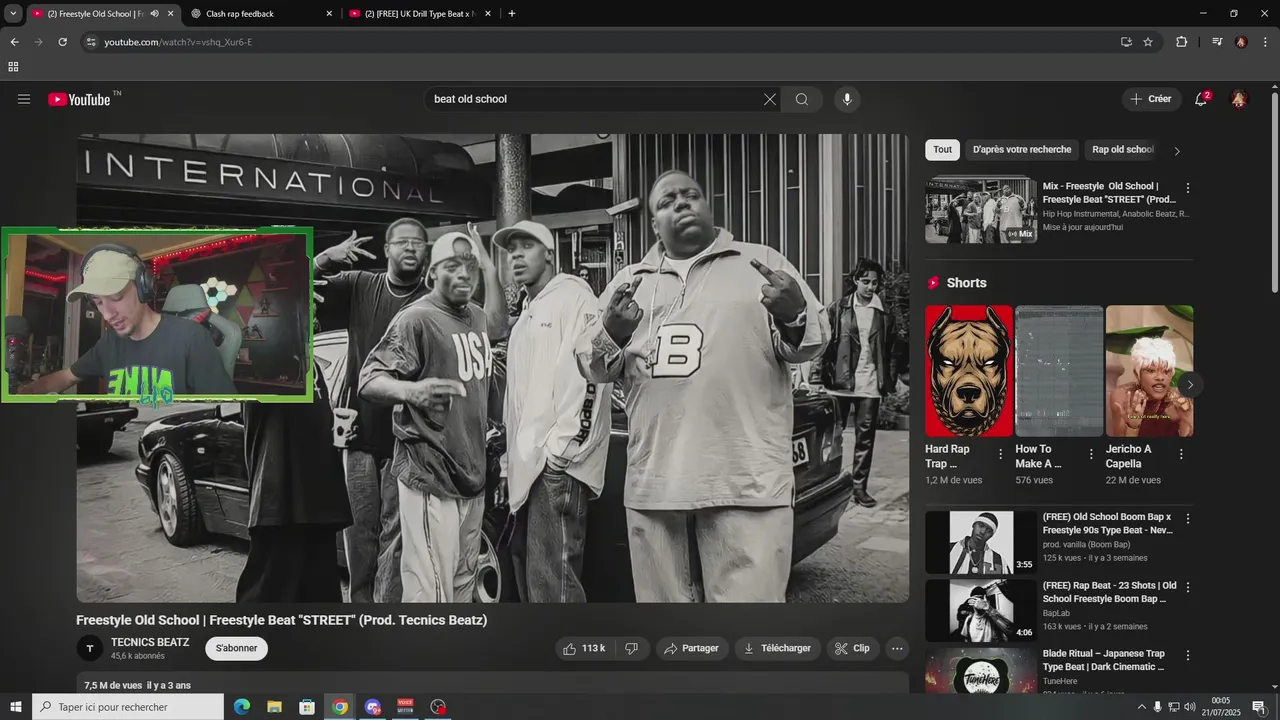Viewport: 1280px width, 720px height.
Task: Open the Windows notification center
Action: (x=1259, y=707)
